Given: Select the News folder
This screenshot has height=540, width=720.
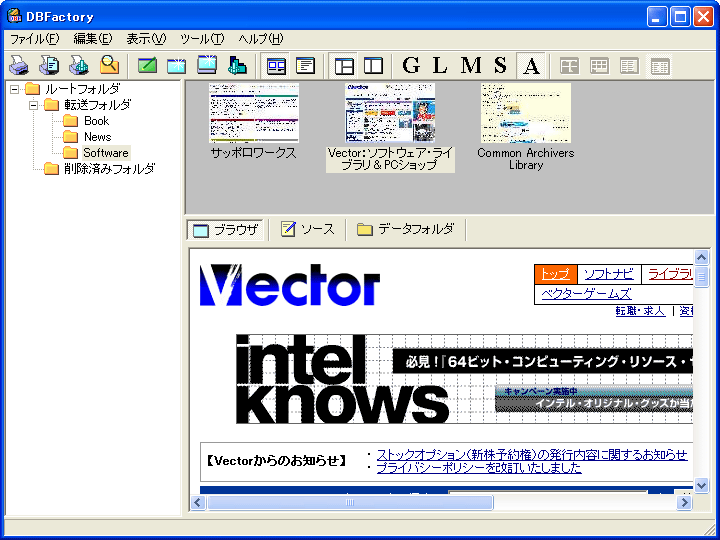Looking at the screenshot, I should pos(97,137).
